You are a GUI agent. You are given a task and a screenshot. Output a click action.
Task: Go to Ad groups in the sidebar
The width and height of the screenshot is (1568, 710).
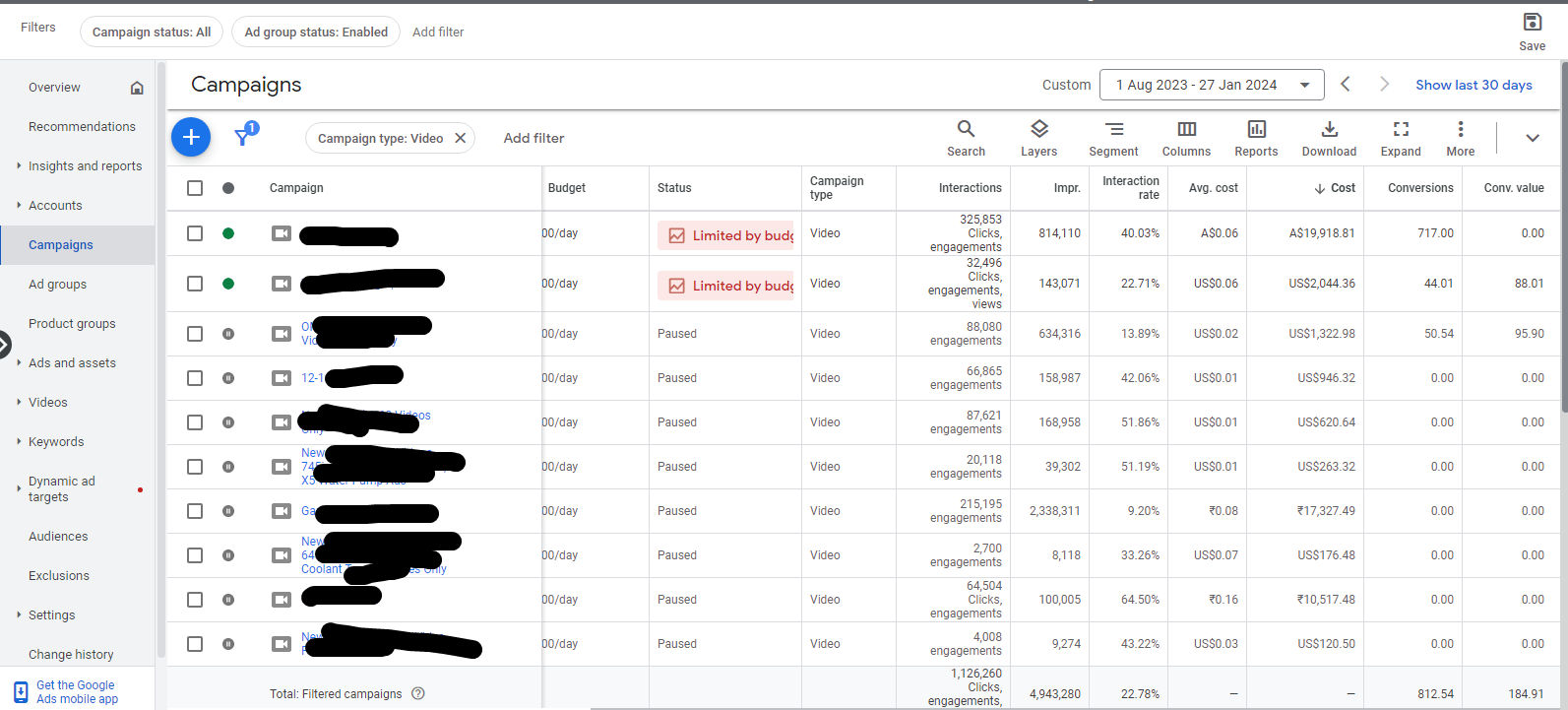(x=57, y=285)
